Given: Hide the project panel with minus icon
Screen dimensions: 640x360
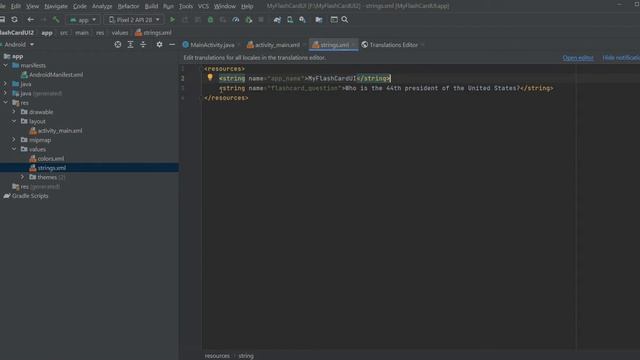Looking at the screenshot, I should 172,44.
